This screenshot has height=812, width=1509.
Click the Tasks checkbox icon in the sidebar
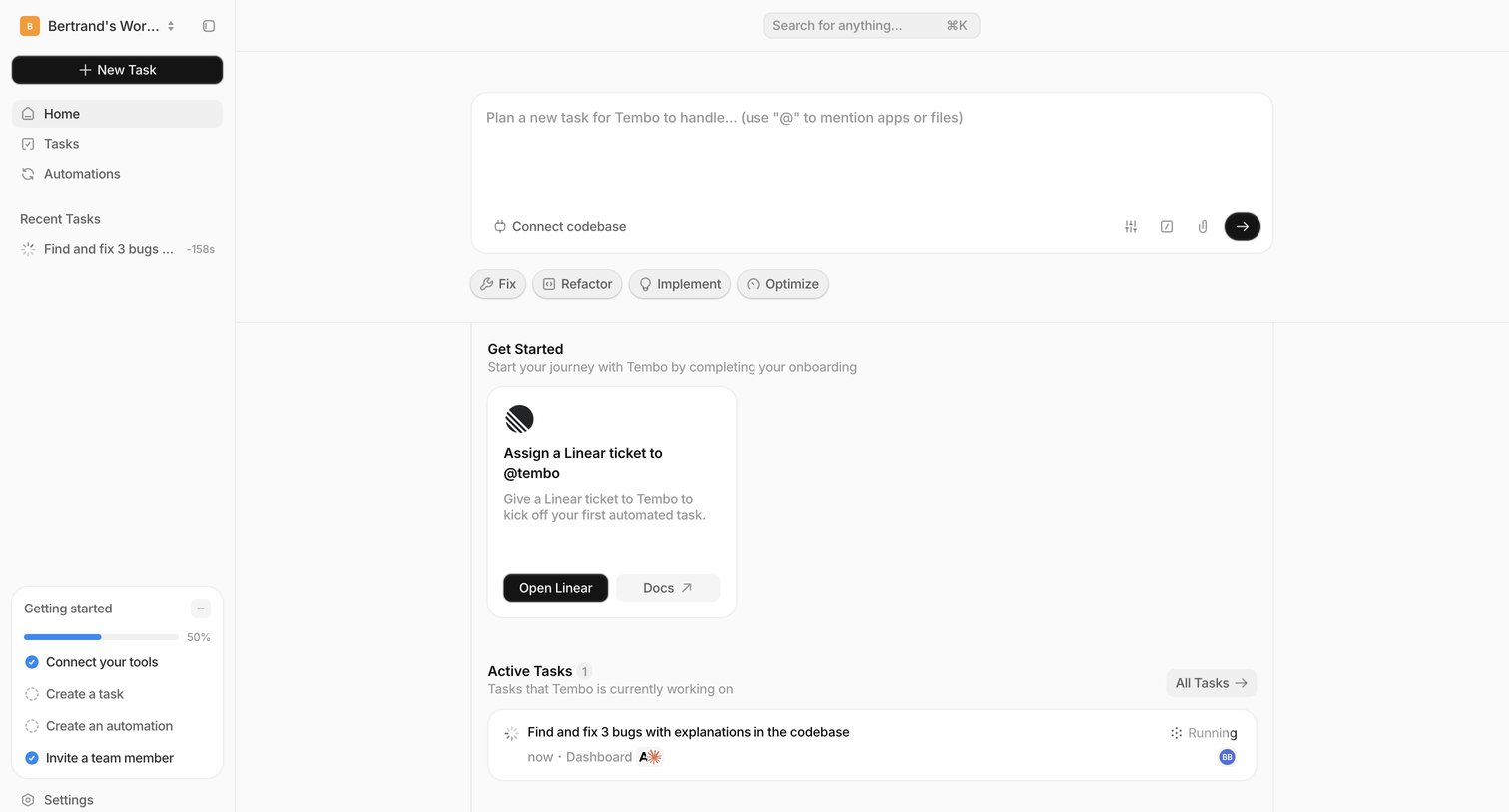(x=28, y=144)
